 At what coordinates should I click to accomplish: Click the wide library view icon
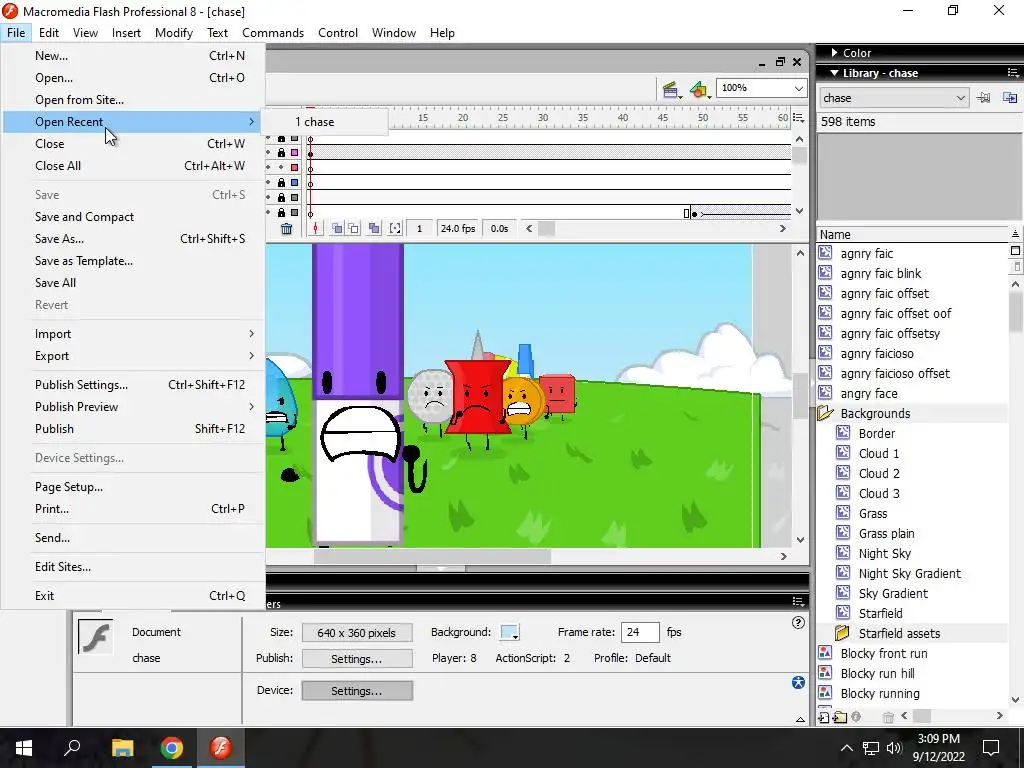click(x=1015, y=251)
